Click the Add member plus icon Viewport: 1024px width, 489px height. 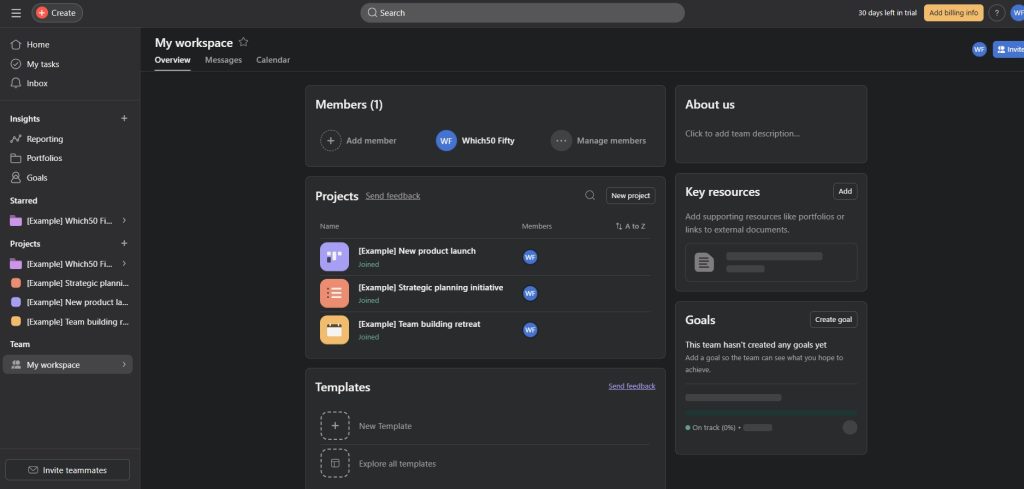tap(331, 141)
